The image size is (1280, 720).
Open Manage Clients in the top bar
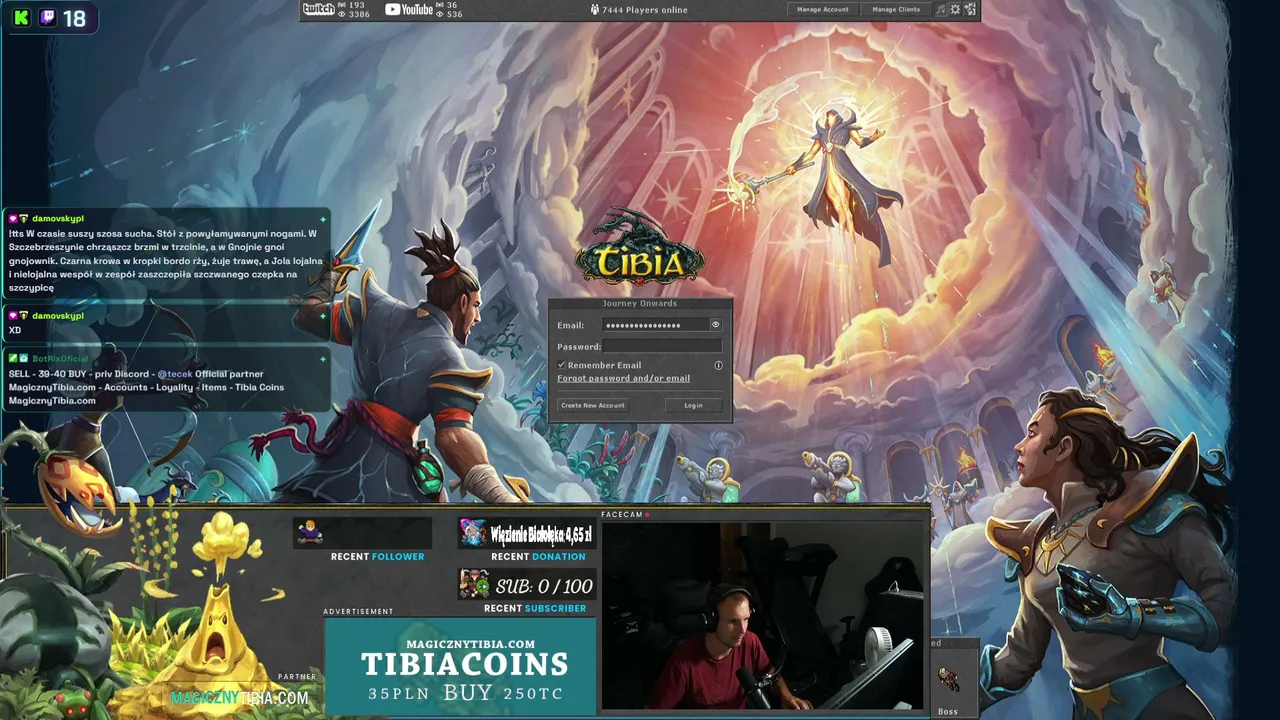click(x=896, y=9)
